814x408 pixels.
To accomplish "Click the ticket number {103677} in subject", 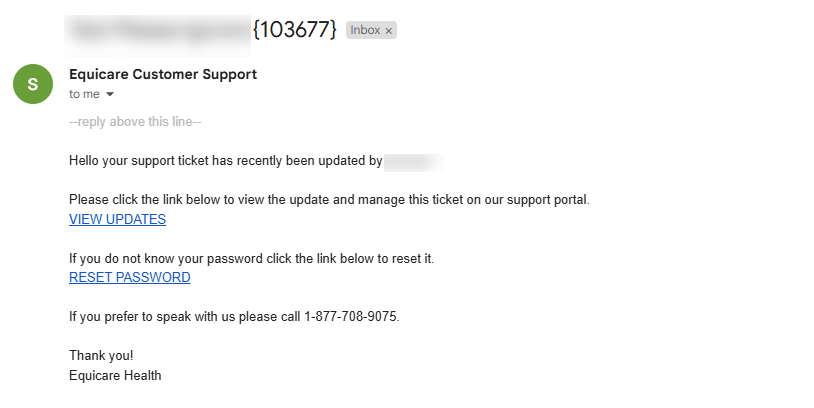I will (x=294, y=29).
